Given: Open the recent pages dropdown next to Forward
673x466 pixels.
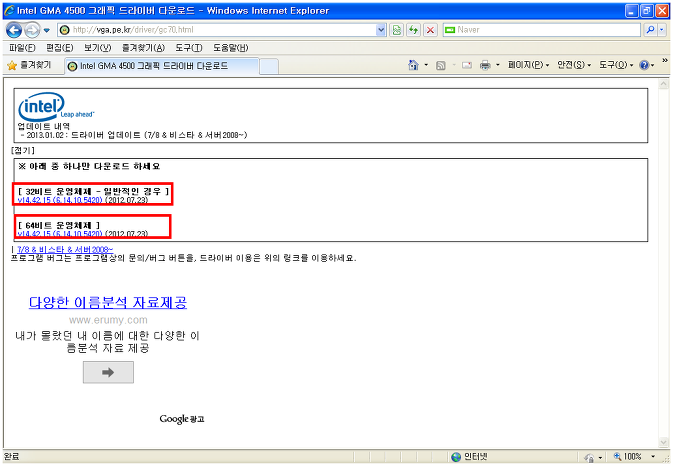Looking at the screenshot, I should pyautogui.click(x=47, y=30).
